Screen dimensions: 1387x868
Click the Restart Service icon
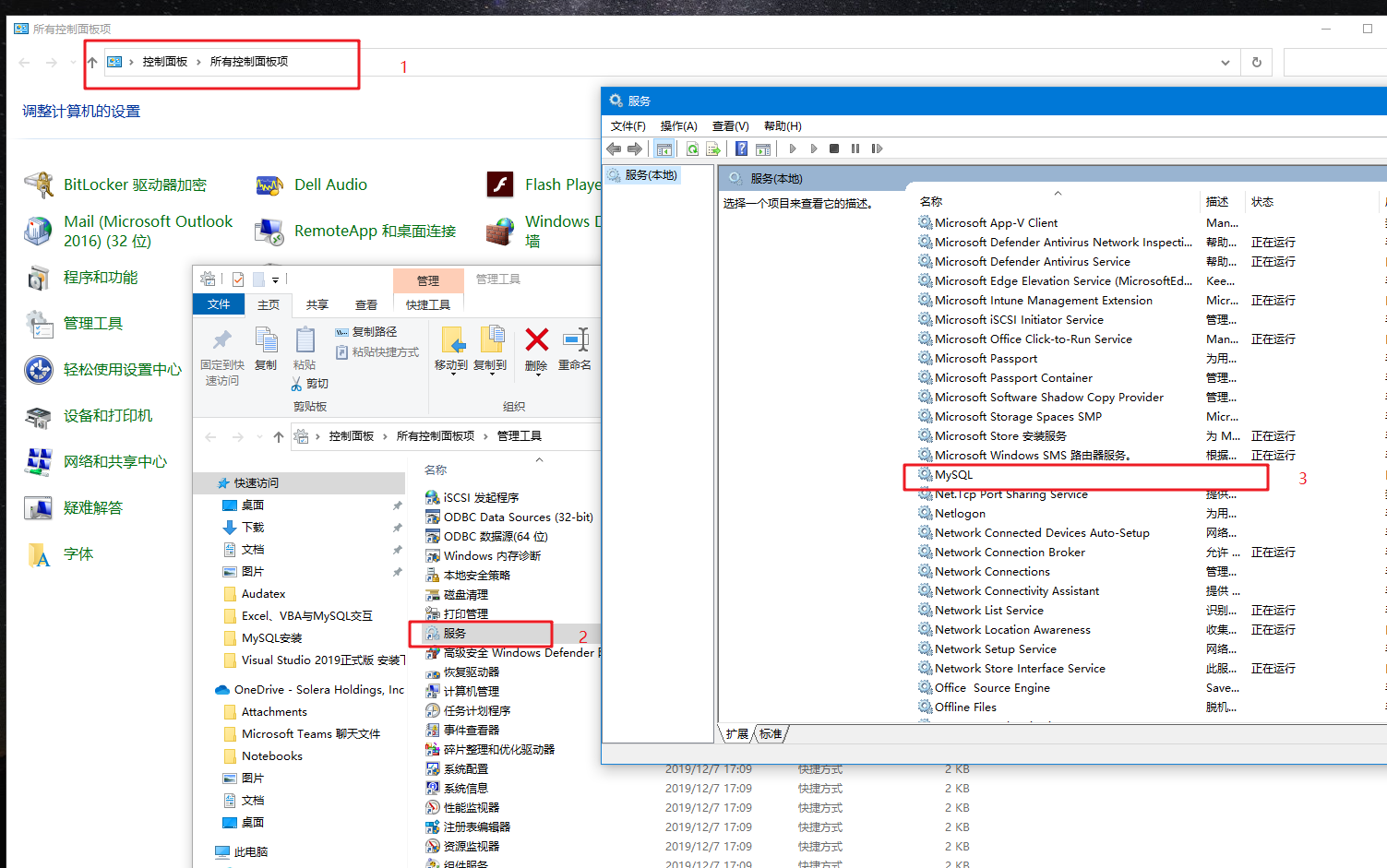pos(877,149)
